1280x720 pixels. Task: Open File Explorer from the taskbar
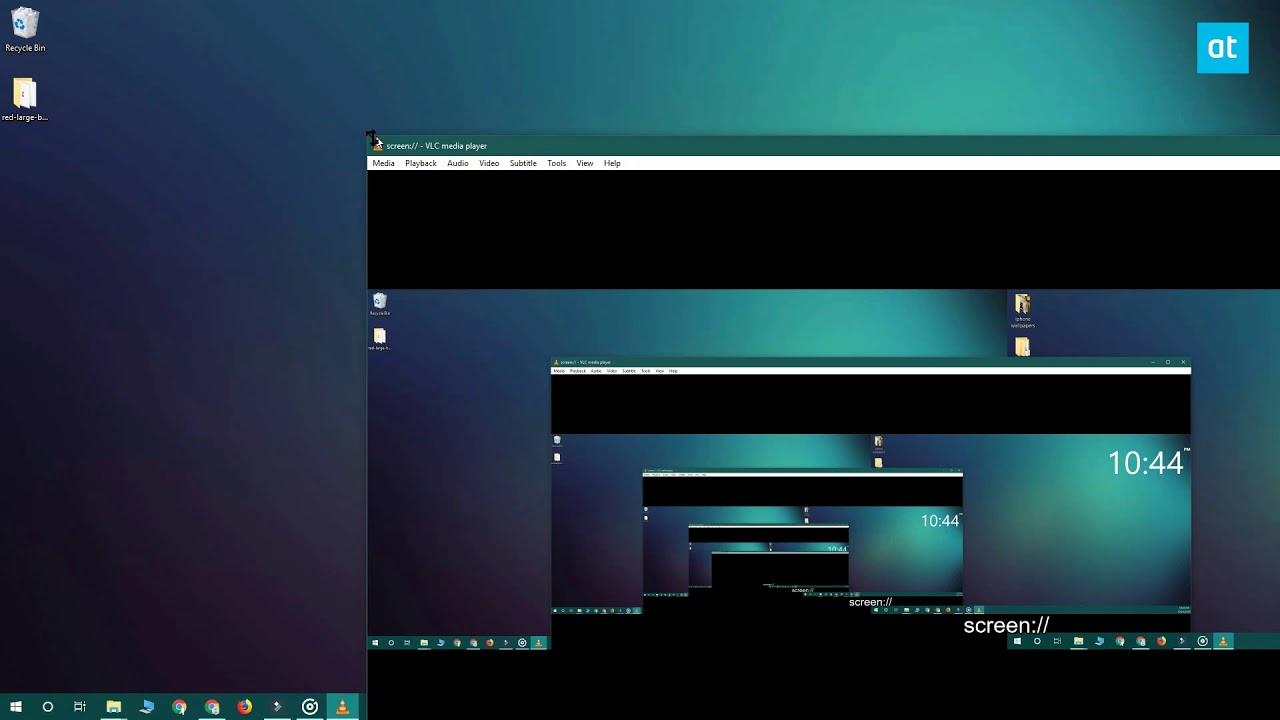coord(113,707)
